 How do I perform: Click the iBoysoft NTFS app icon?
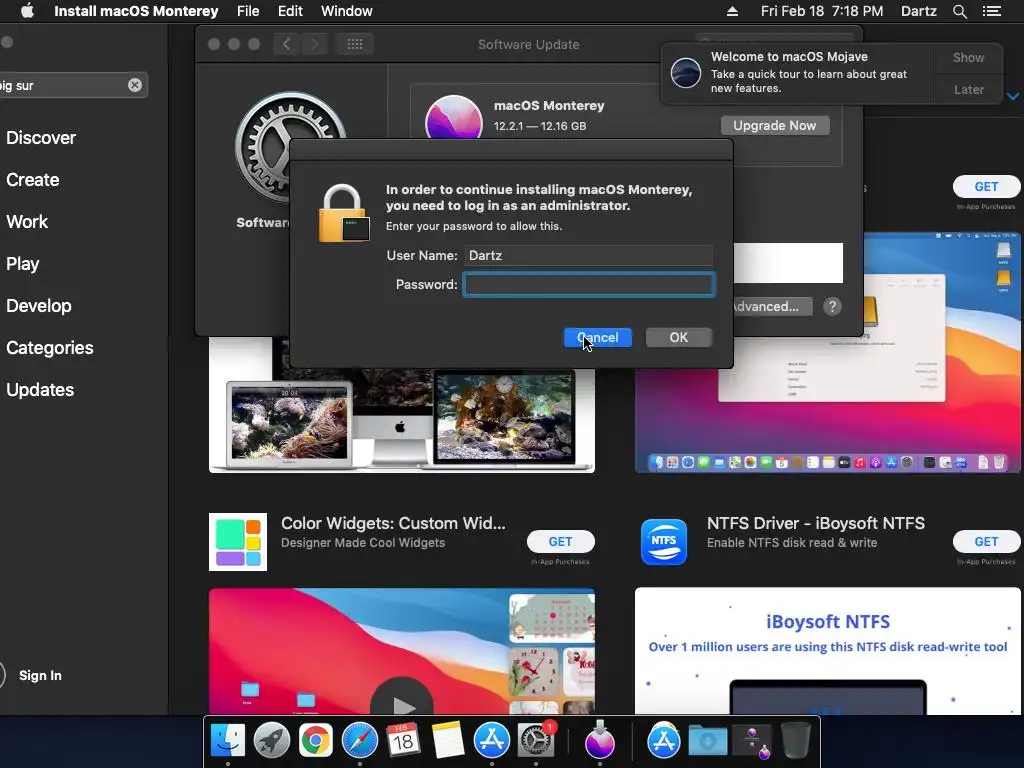click(664, 541)
